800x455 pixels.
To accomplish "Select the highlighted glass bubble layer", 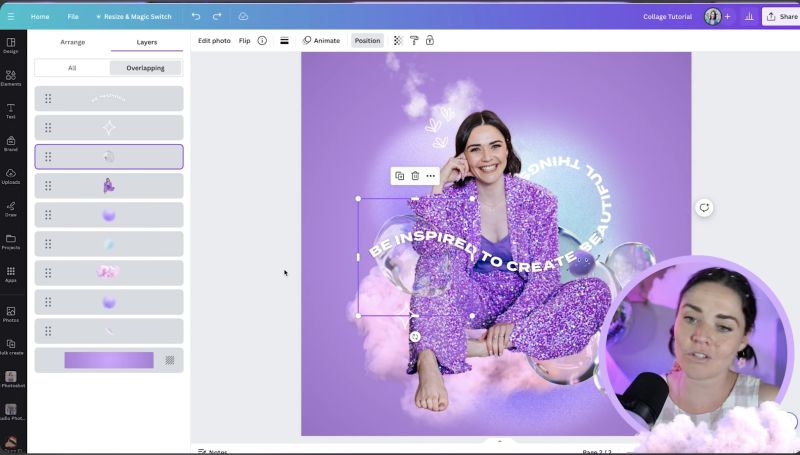I will click(109, 157).
